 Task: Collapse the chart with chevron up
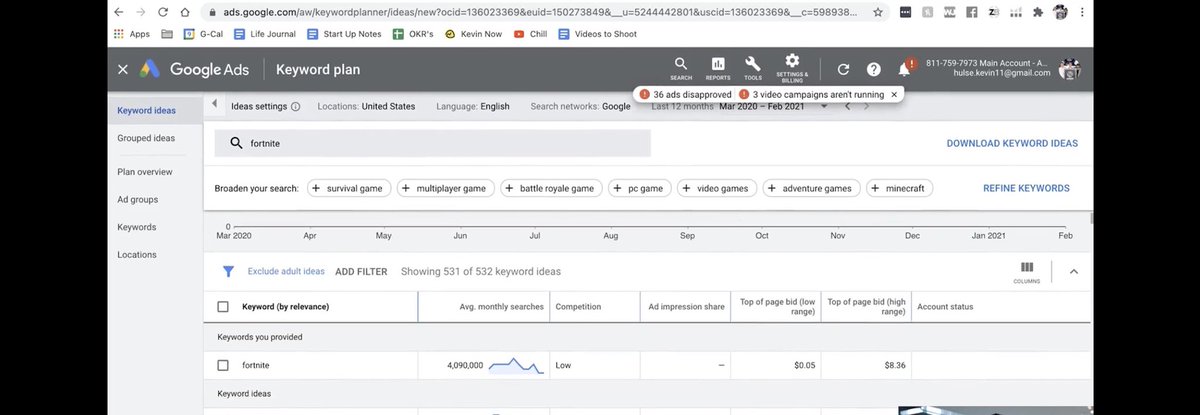tap(1074, 271)
